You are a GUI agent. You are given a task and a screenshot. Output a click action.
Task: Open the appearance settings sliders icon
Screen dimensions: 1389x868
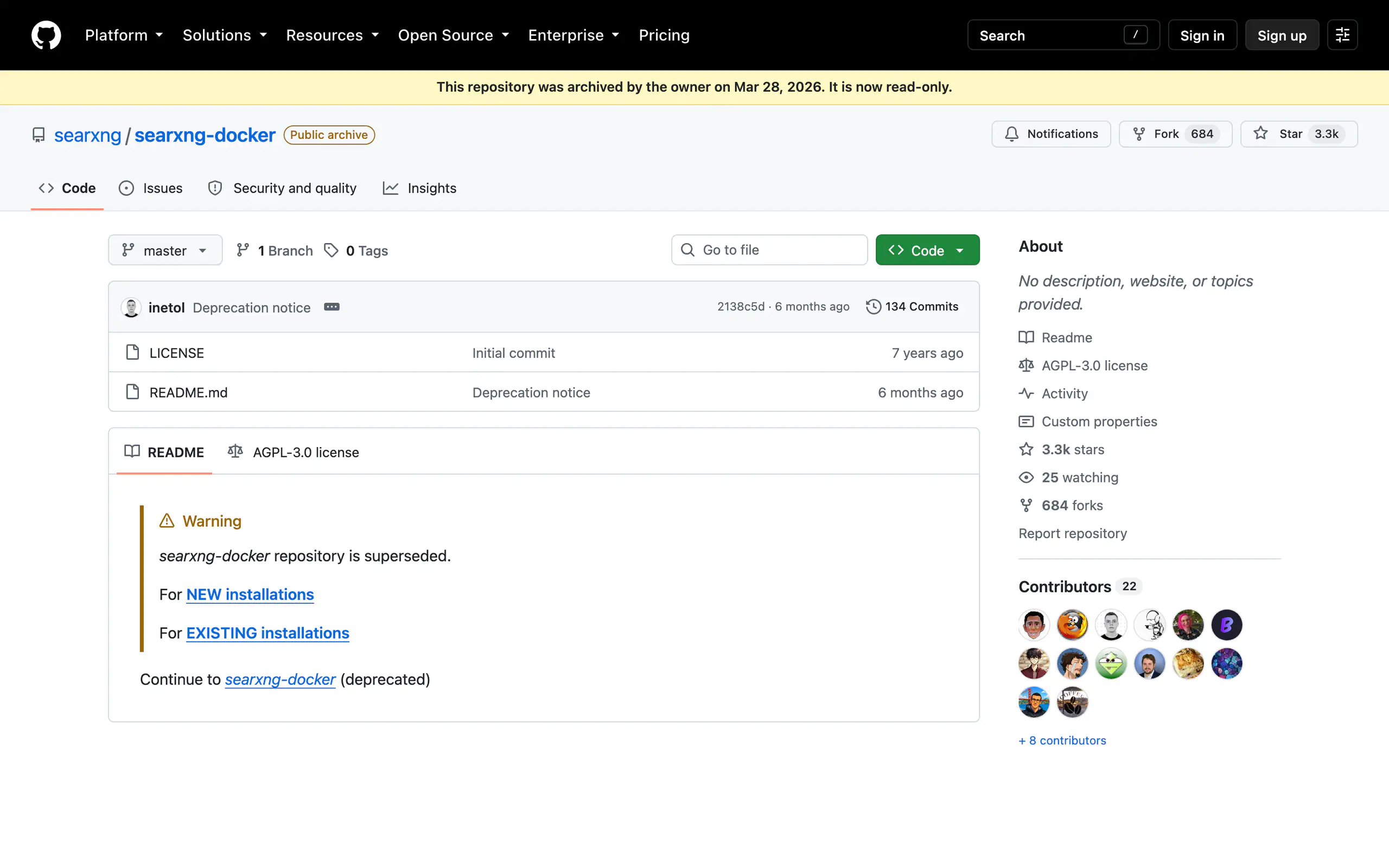coord(1342,35)
